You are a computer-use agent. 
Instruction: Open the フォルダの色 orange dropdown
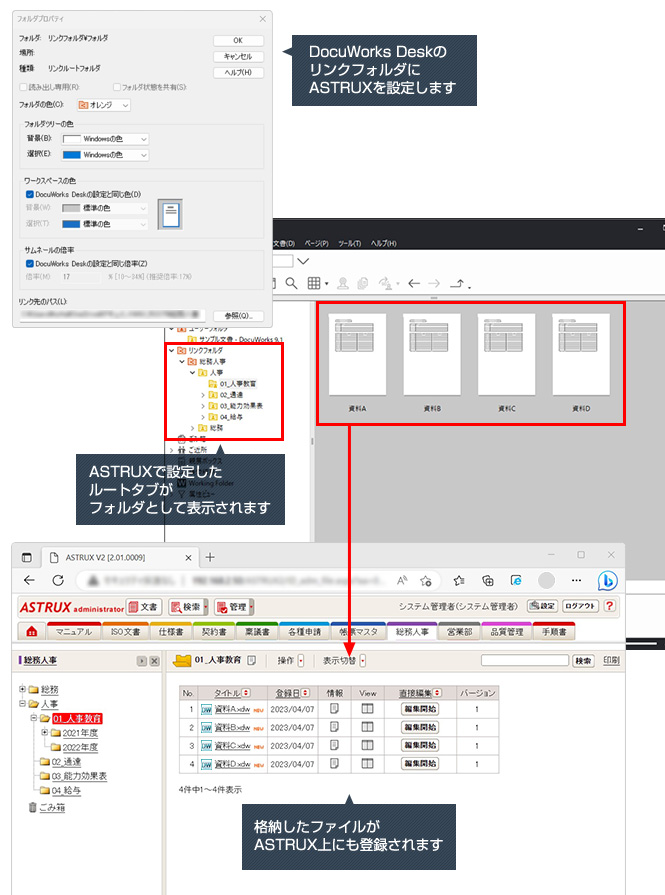click(x=104, y=105)
